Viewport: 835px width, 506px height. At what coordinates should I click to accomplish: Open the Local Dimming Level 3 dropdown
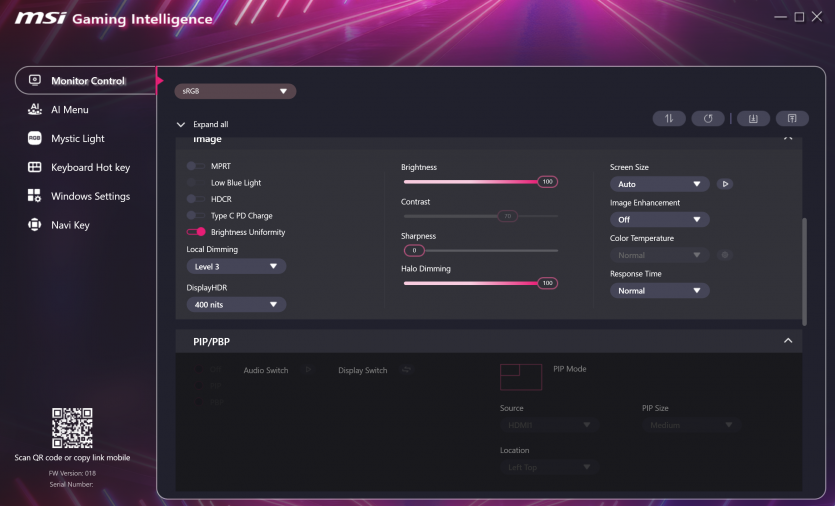click(236, 267)
